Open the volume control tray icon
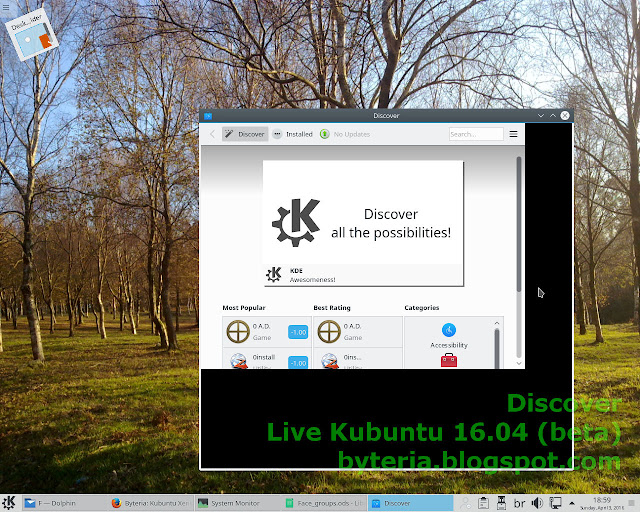 537,503
